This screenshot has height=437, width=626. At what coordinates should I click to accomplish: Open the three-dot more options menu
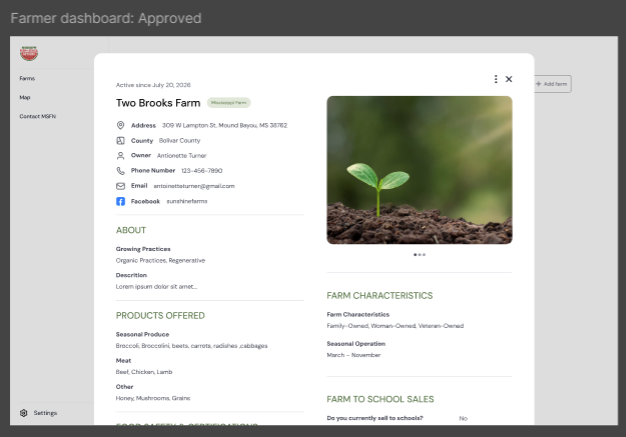[x=496, y=79]
